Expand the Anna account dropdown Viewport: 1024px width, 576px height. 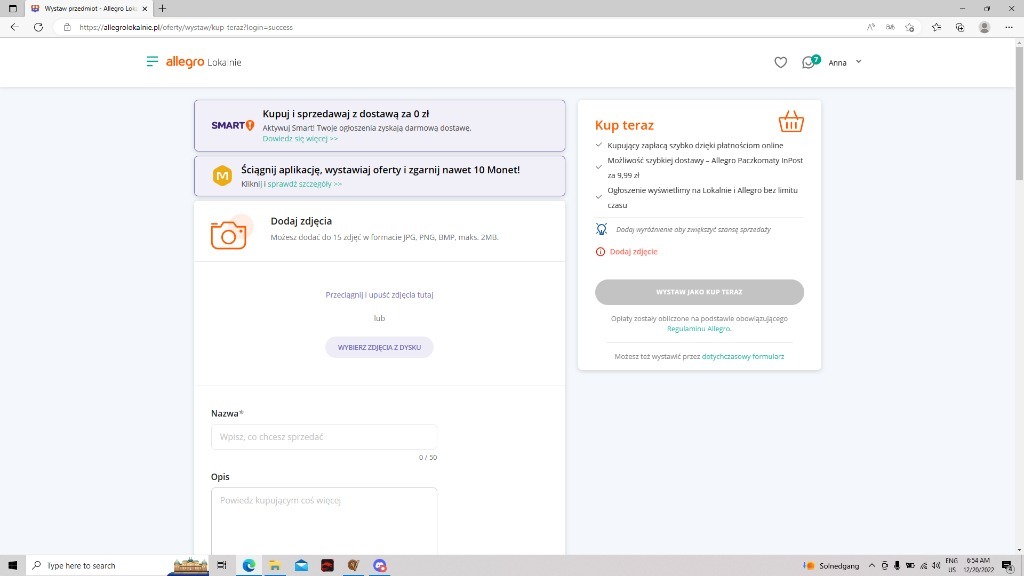click(x=845, y=62)
